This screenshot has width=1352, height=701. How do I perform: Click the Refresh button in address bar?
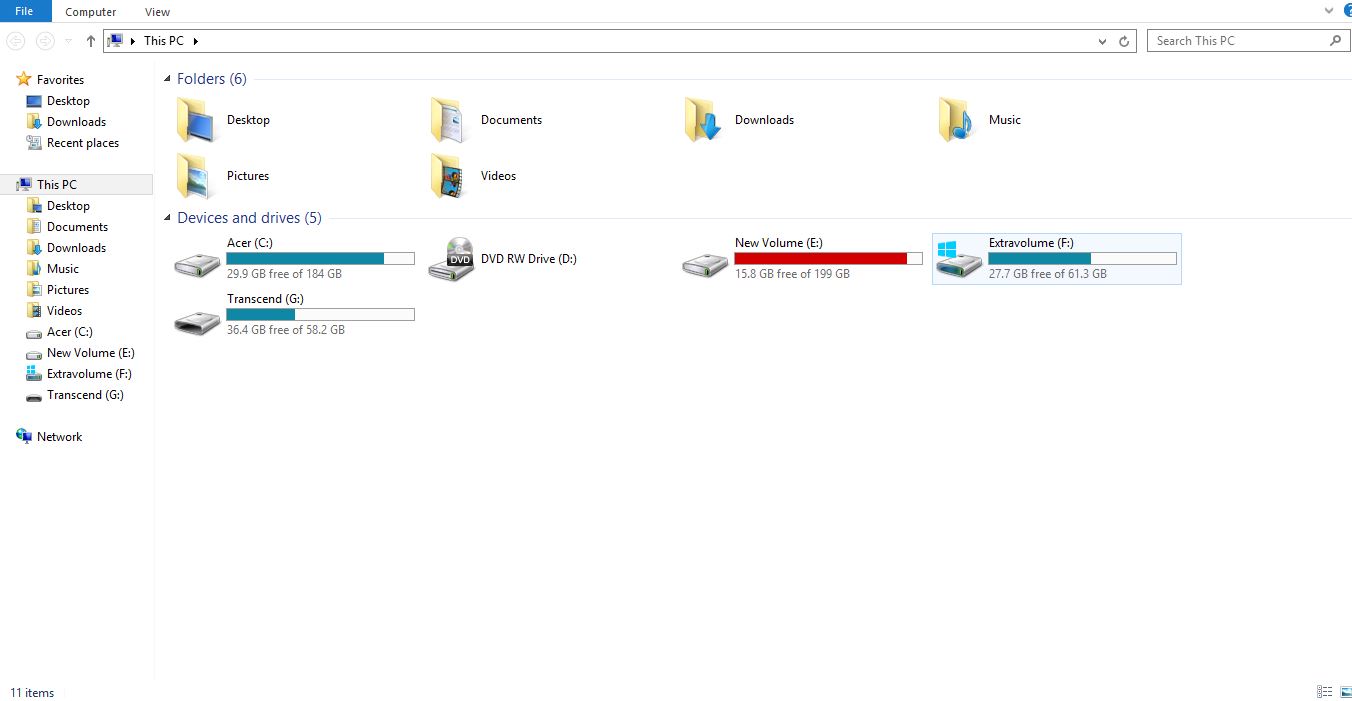point(1124,41)
